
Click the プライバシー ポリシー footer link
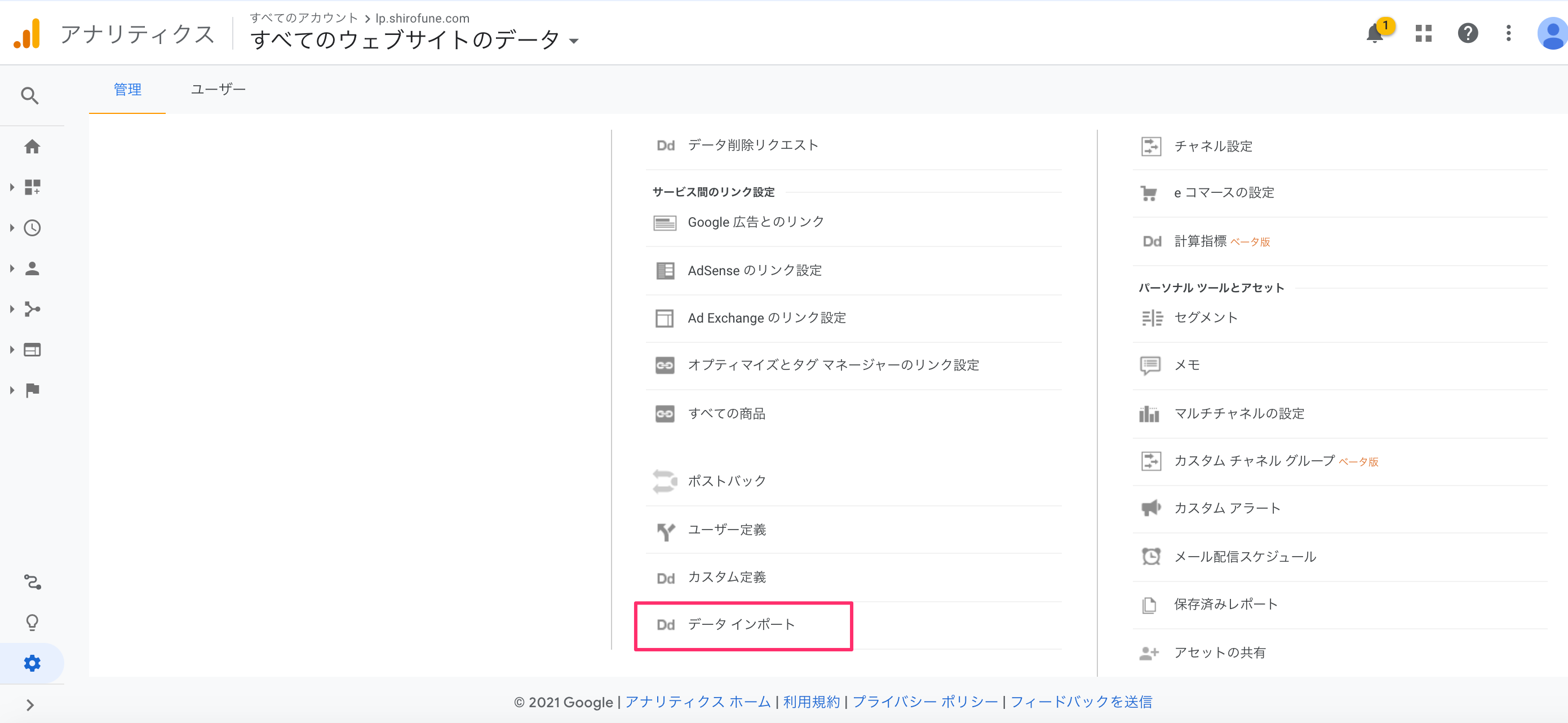click(925, 702)
